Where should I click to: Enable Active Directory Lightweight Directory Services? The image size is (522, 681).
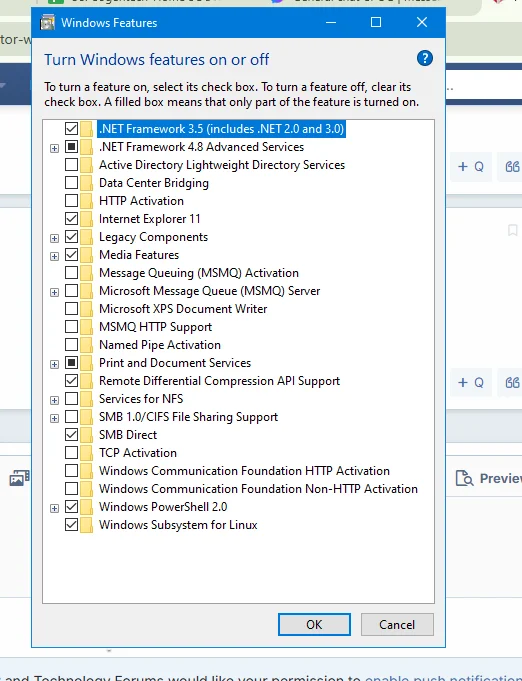[x=71, y=165]
